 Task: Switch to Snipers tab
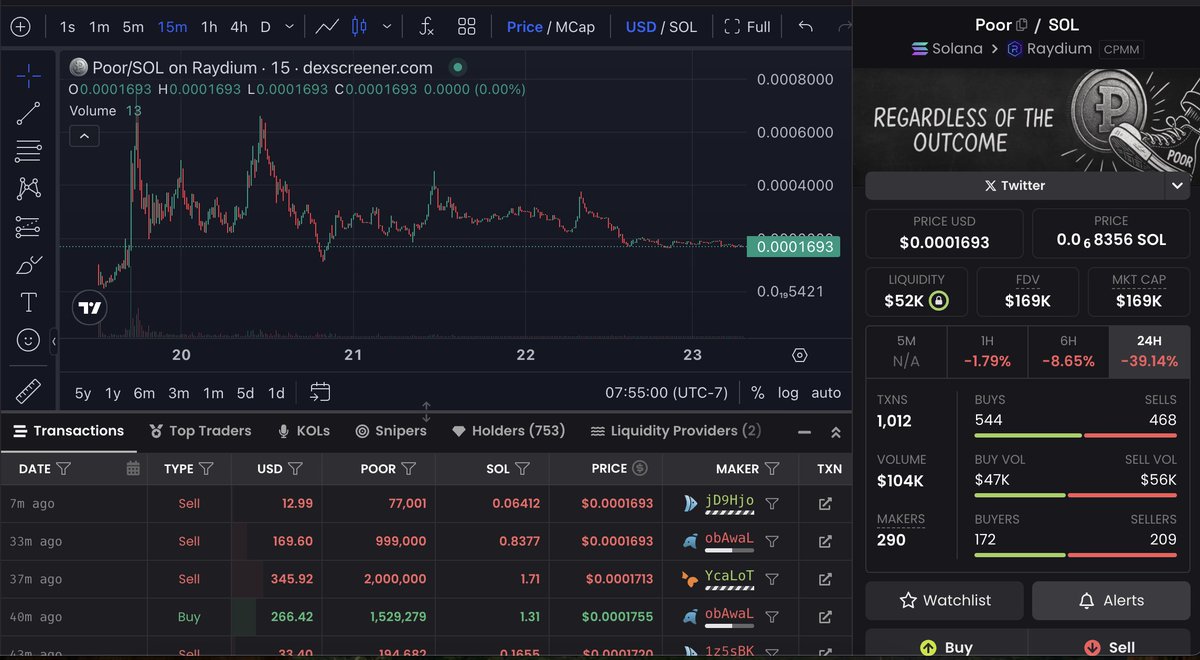point(391,431)
